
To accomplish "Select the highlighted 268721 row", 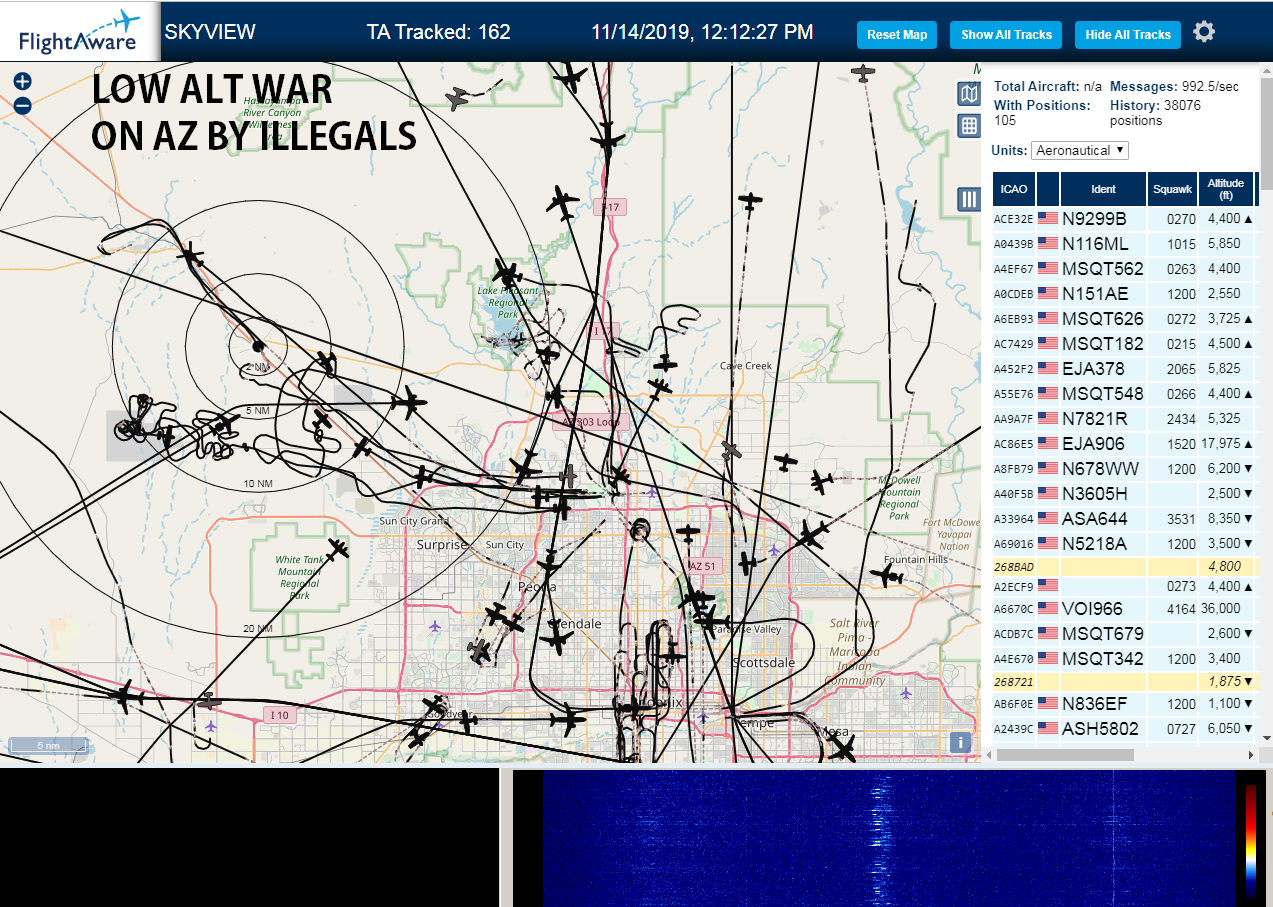I will 1124,681.
